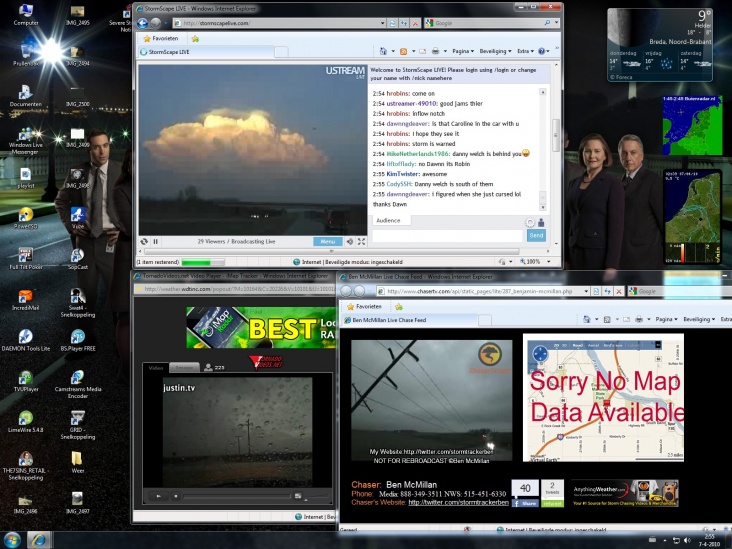Reload the Ustream video stream
The width and height of the screenshot is (732, 549).
coord(144,241)
